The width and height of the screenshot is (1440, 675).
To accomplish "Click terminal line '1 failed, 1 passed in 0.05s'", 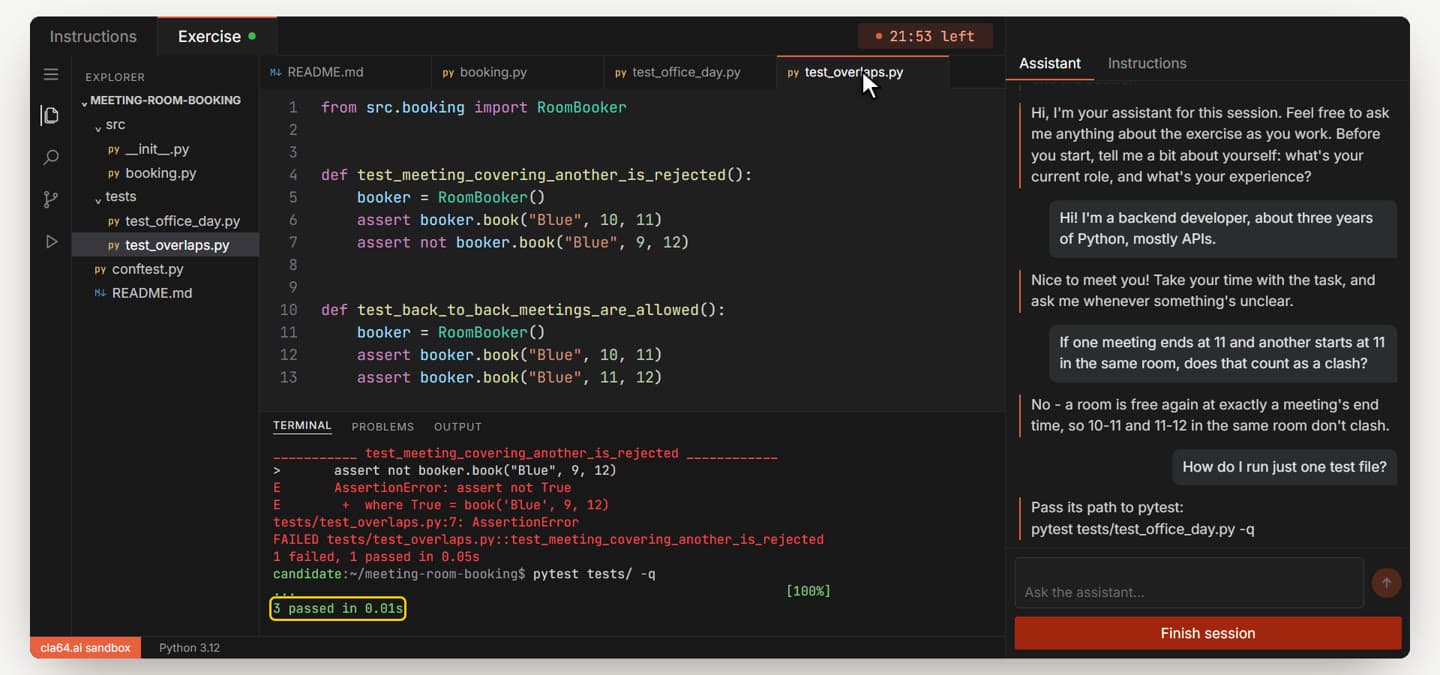I will coord(376,557).
